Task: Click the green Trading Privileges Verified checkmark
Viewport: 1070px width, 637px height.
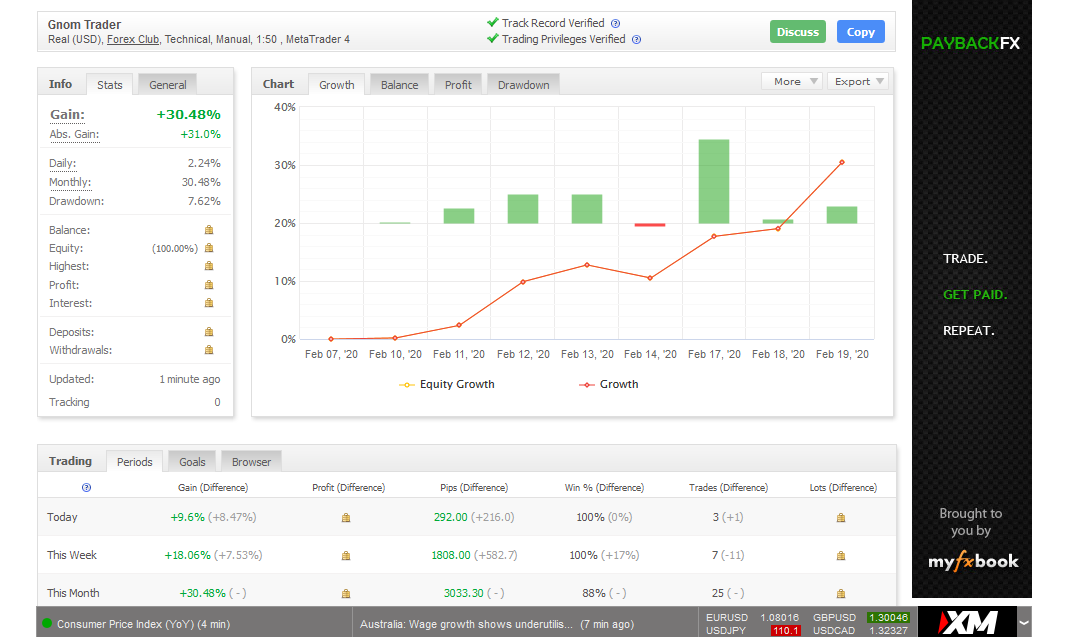Action: 493,39
